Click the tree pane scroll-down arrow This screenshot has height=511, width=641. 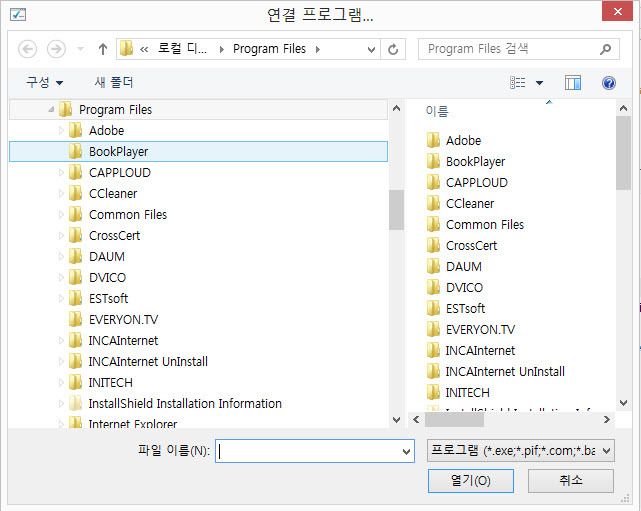click(x=396, y=419)
